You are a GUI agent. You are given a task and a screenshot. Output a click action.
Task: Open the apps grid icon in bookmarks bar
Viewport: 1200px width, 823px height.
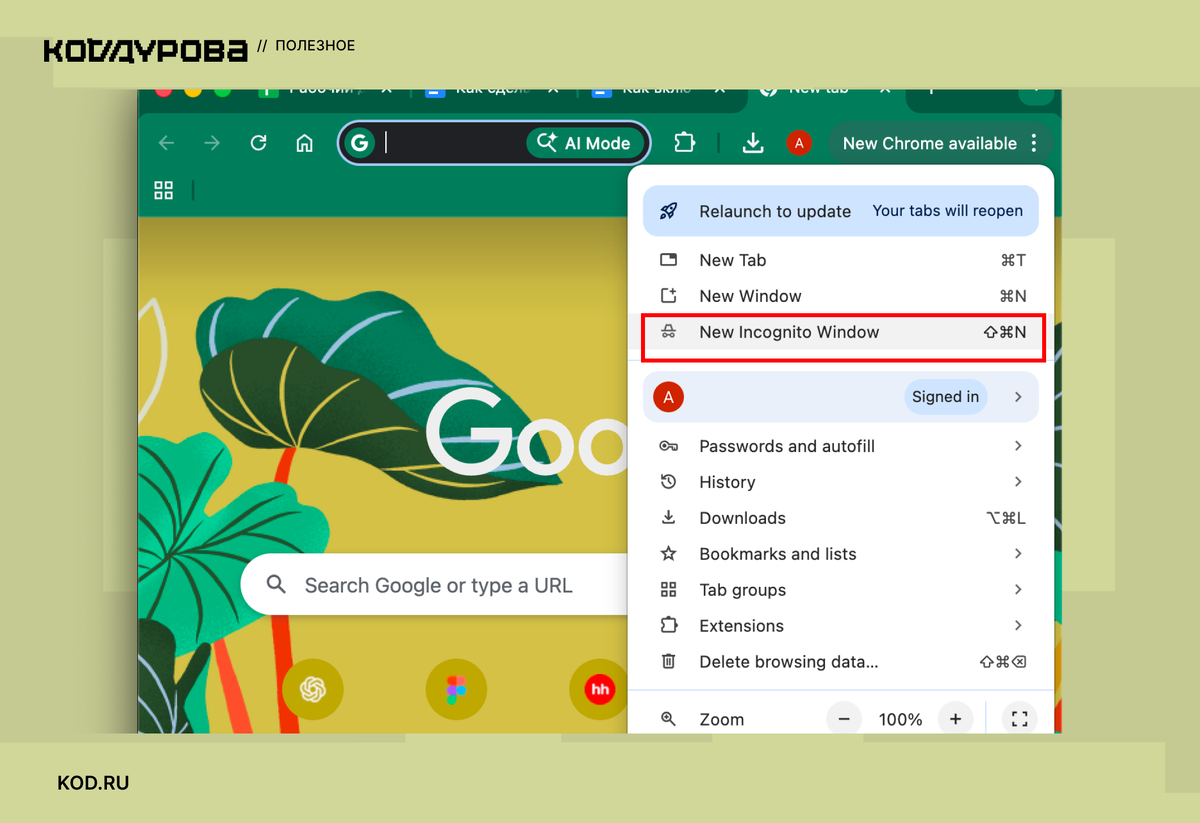[x=164, y=190]
